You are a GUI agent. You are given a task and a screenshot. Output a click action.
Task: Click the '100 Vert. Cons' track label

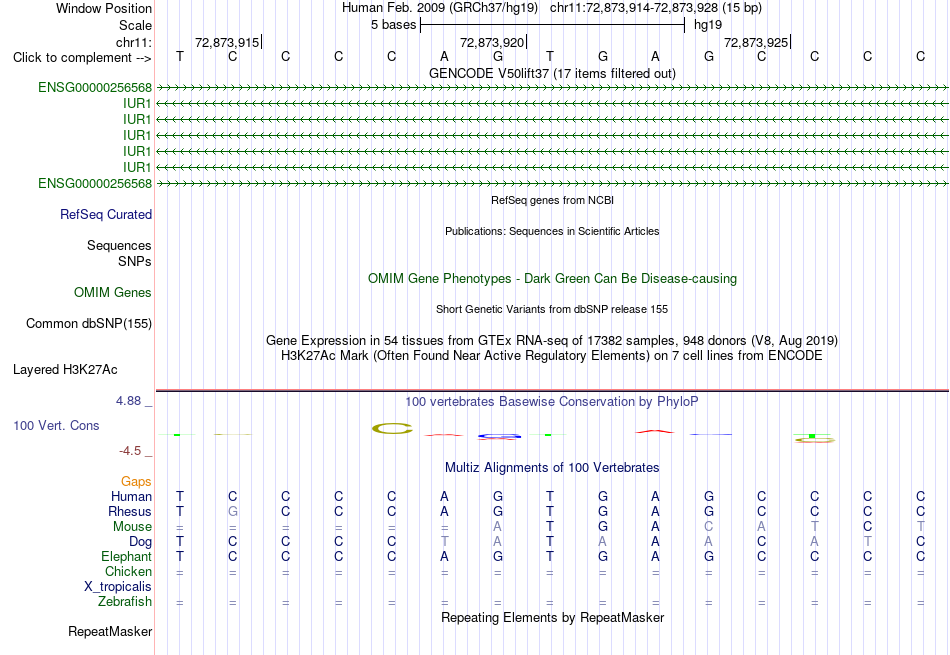coord(56,425)
